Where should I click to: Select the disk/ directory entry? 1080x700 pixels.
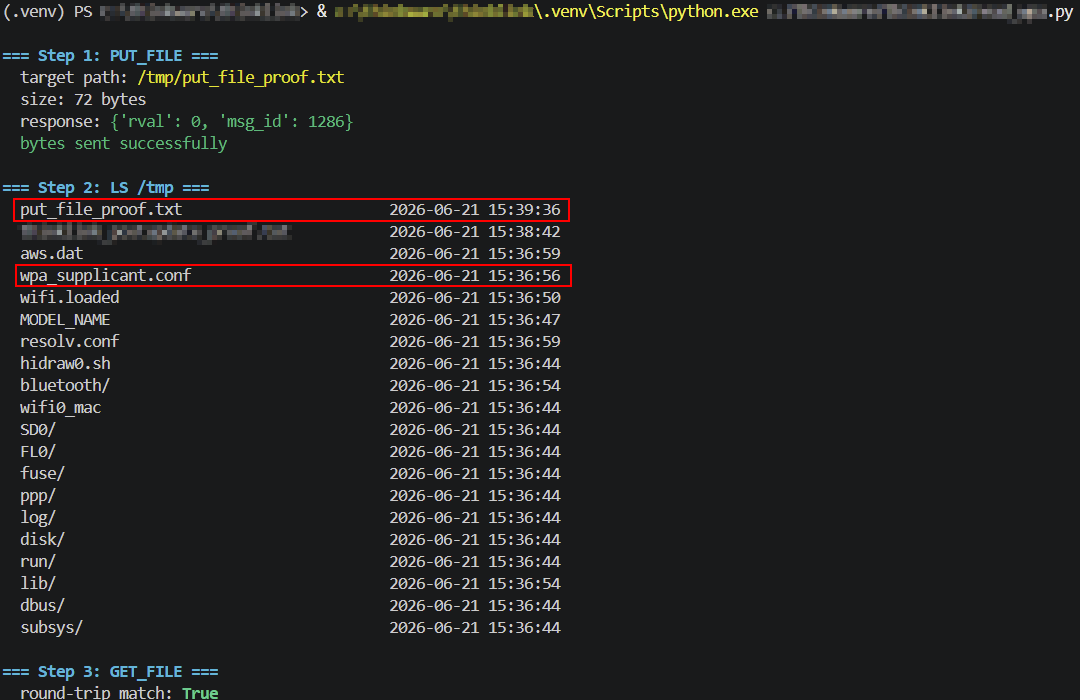[x=43, y=539]
